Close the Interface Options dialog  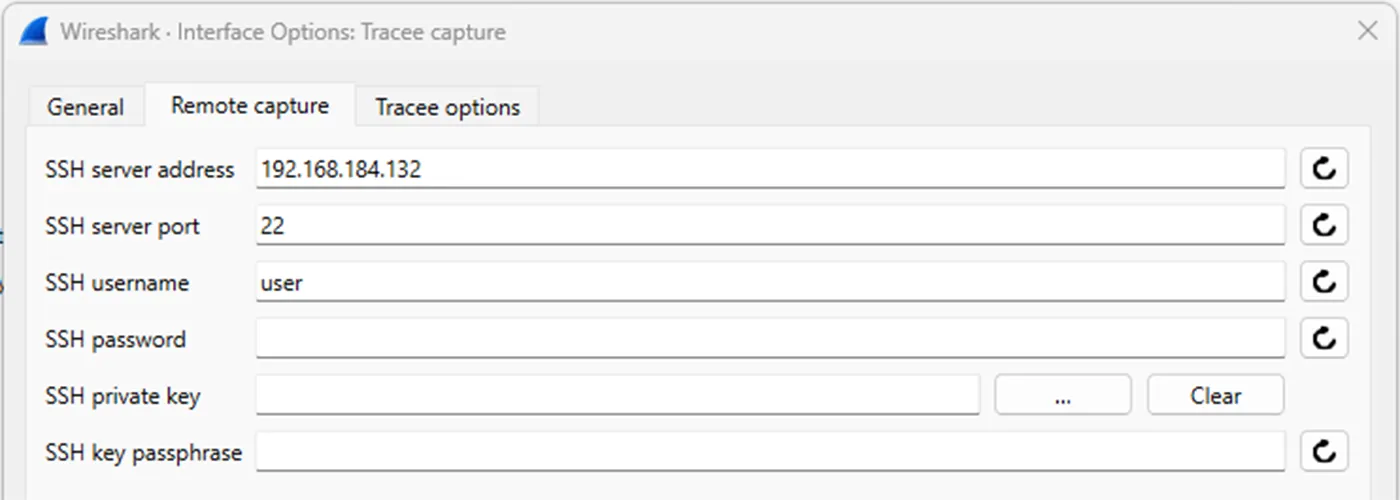[1367, 31]
